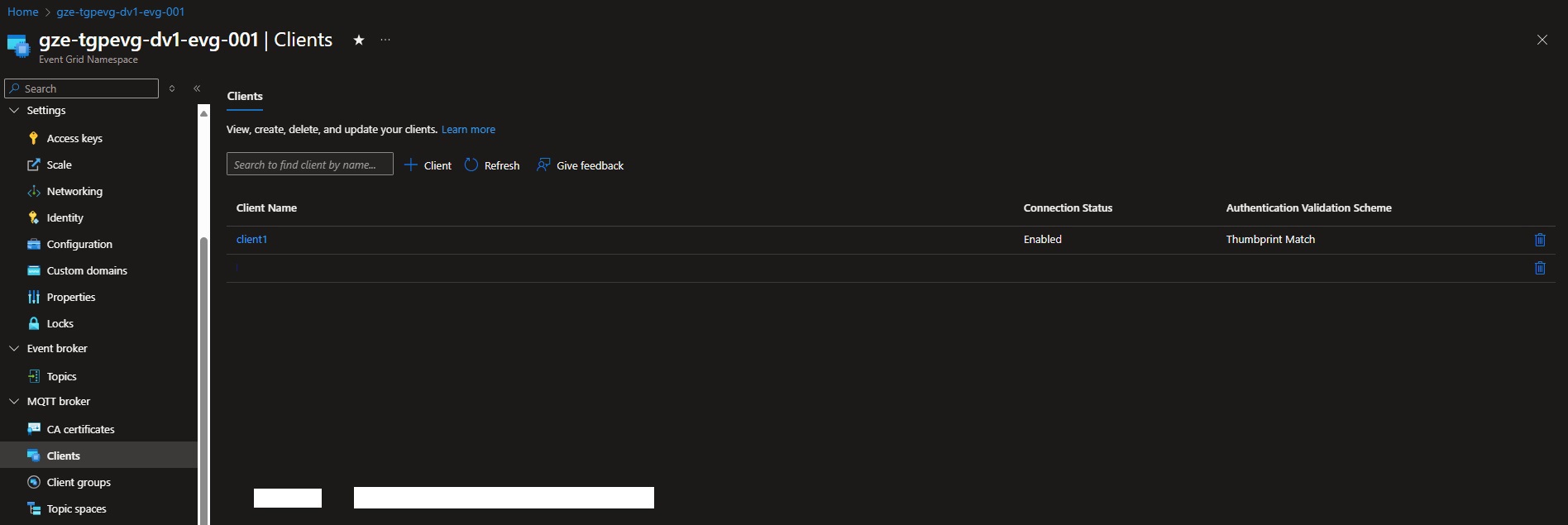Go to Home in the breadcrumb

click(23, 12)
